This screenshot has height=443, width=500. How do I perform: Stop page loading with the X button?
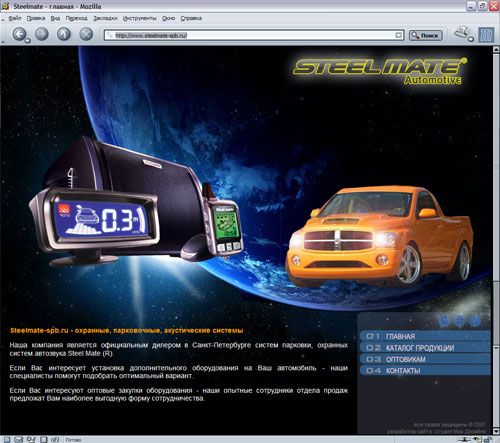[x=86, y=34]
